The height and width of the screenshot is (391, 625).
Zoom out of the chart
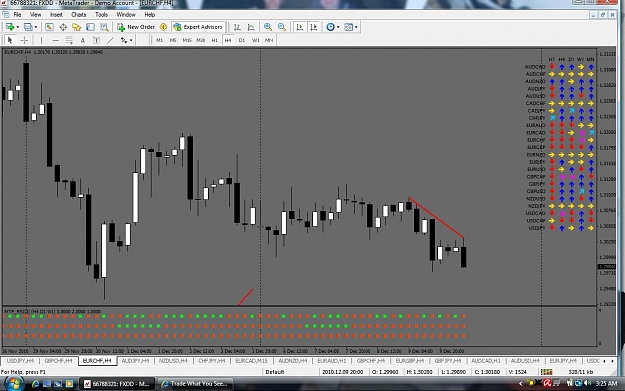click(x=282, y=27)
